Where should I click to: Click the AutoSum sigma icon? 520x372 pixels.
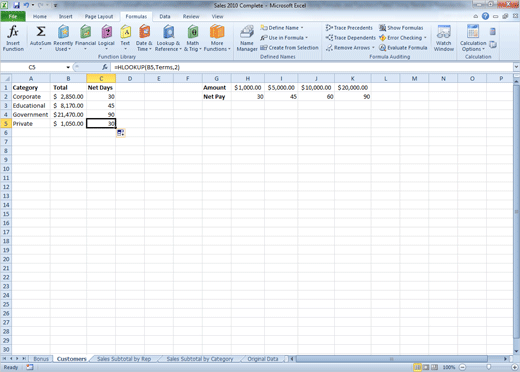41,32
